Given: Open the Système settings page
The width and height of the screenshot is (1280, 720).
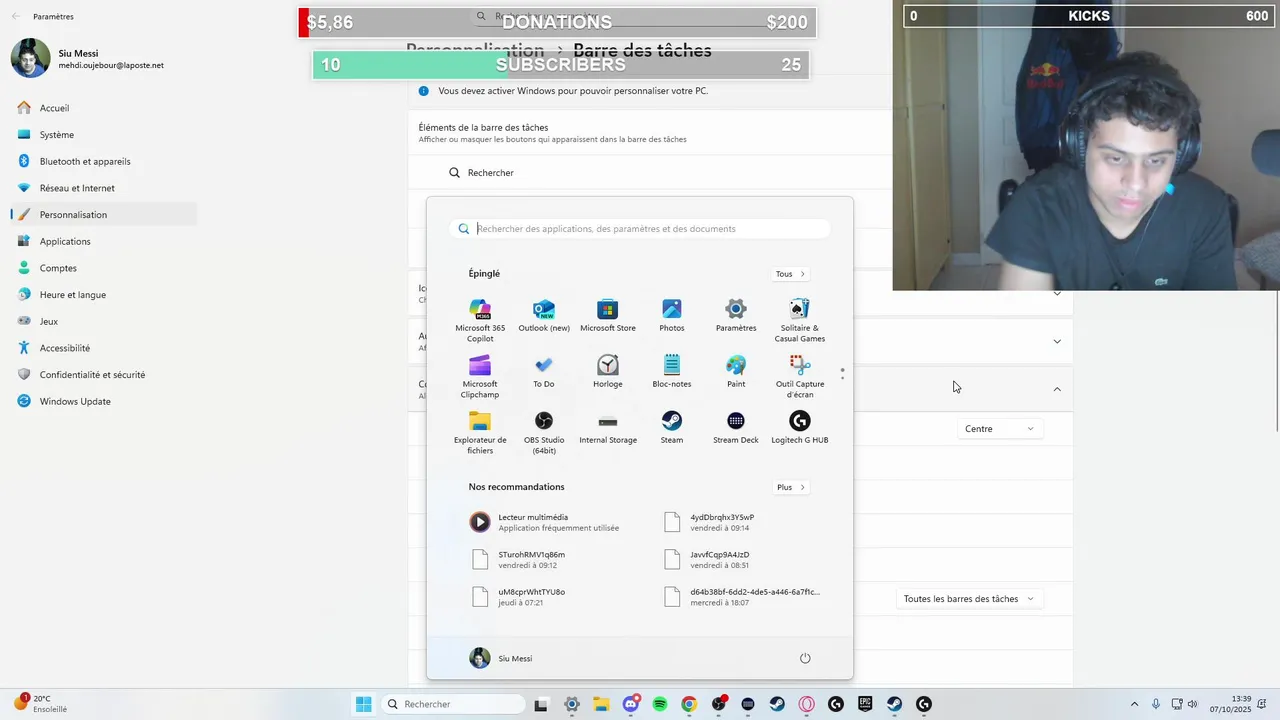Looking at the screenshot, I should [x=104, y=135].
